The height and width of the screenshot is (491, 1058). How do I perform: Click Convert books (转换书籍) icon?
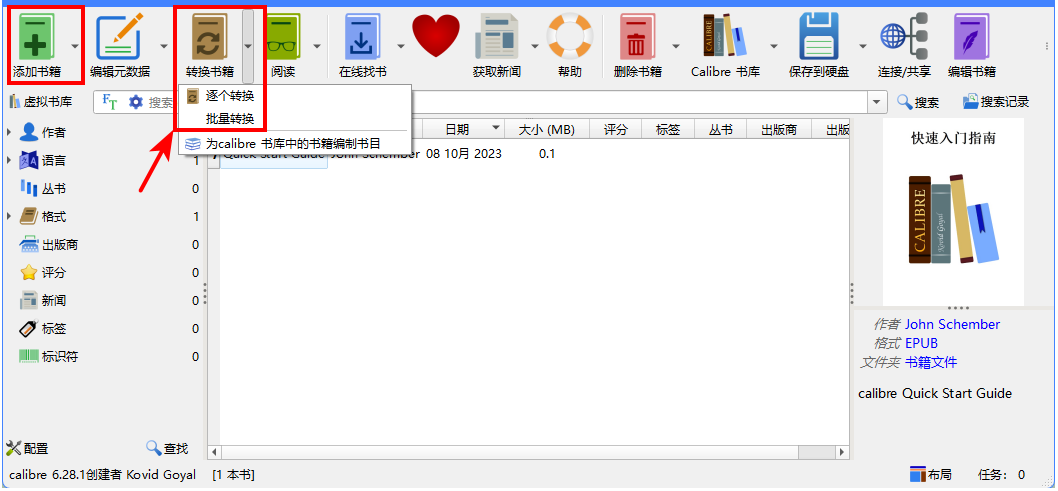point(210,37)
